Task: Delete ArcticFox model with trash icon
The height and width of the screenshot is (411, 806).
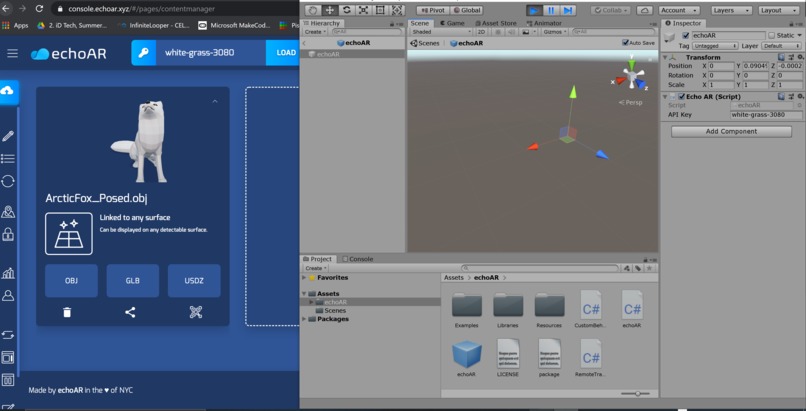Action: point(67,312)
